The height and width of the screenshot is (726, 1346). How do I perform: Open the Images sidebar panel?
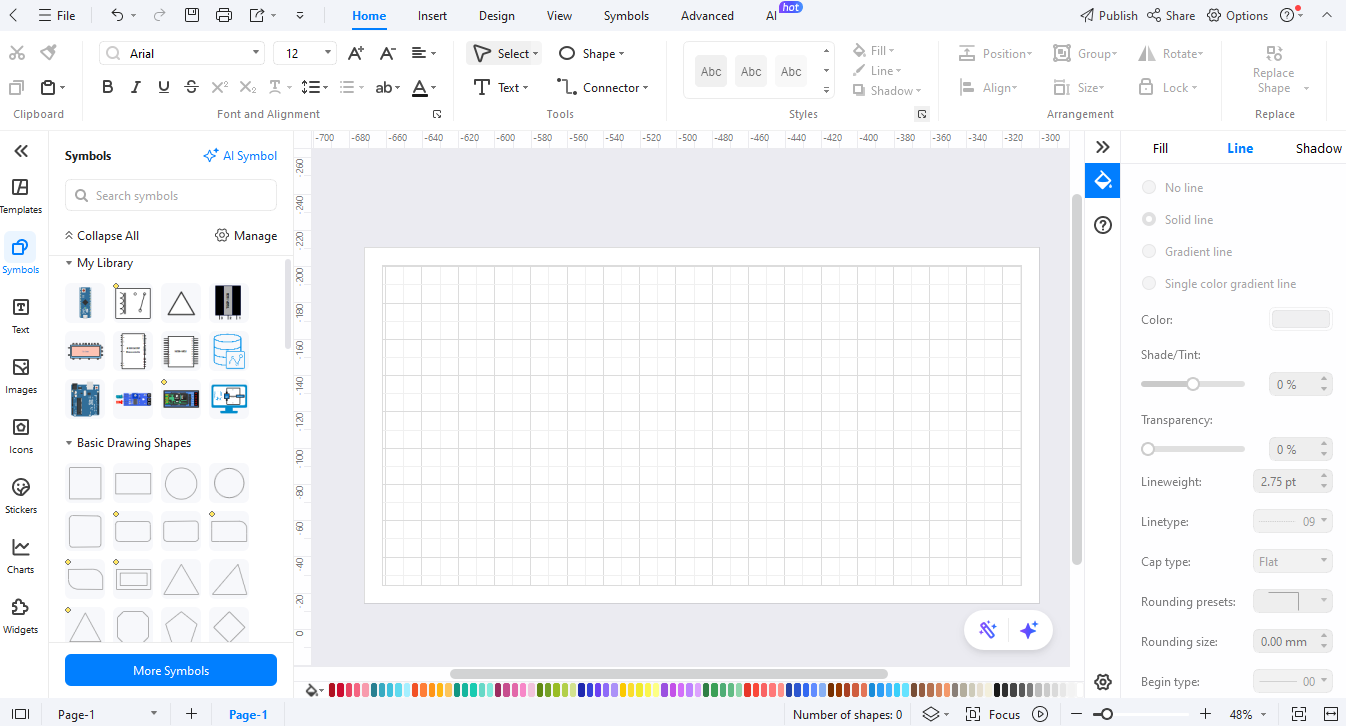[x=20, y=375]
